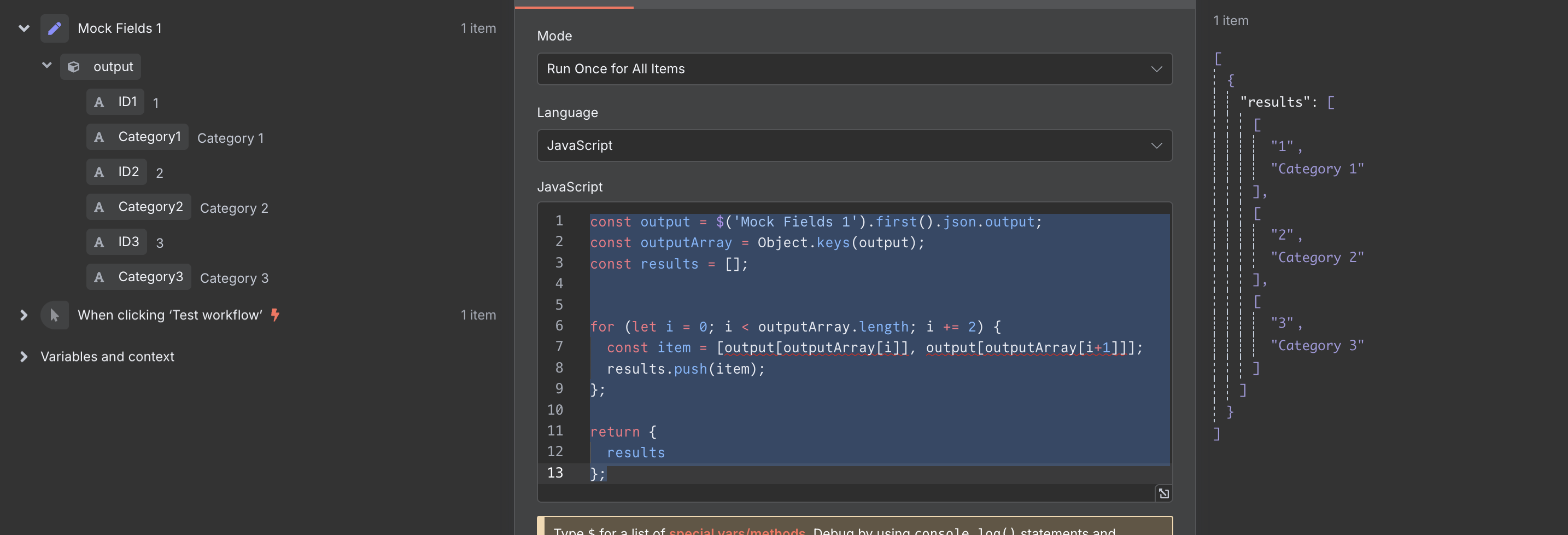The width and height of the screenshot is (1568, 535).
Task: Select the Category2 field pill
Action: point(139,207)
